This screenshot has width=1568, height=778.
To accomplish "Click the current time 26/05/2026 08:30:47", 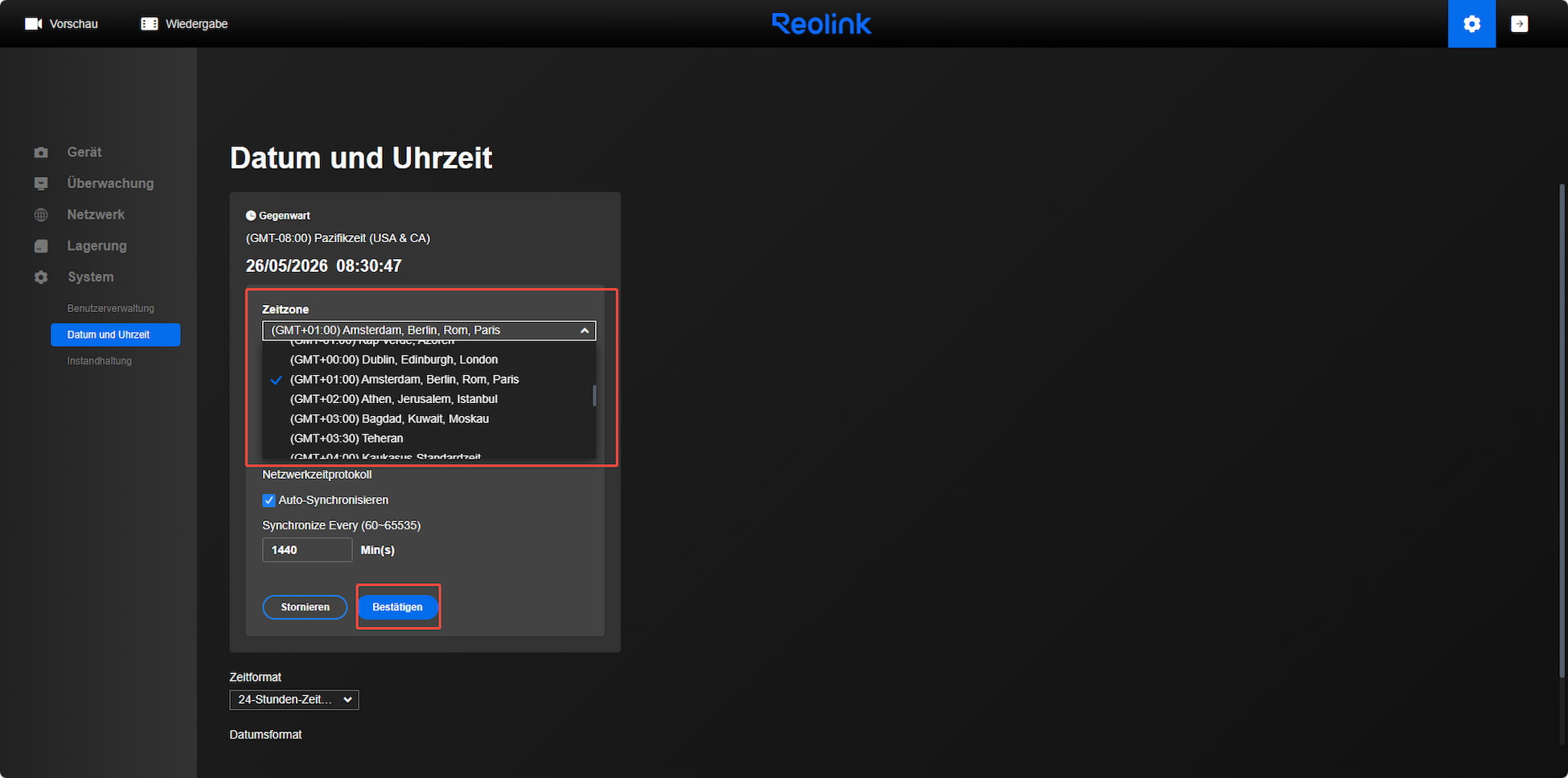I will pyautogui.click(x=323, y=266).
